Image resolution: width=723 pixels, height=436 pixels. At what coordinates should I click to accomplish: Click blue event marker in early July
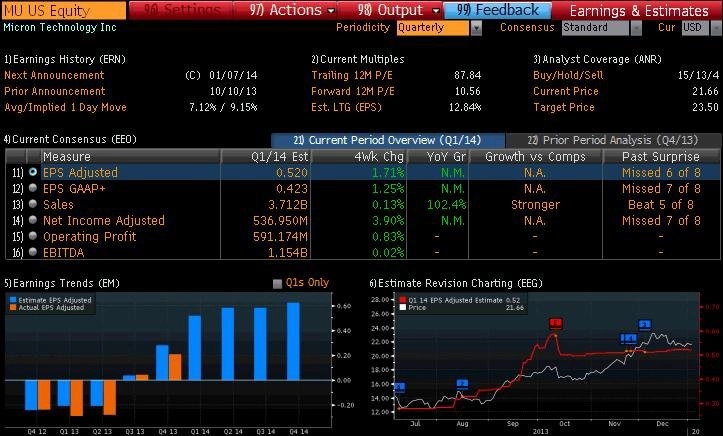coord(400,387)
